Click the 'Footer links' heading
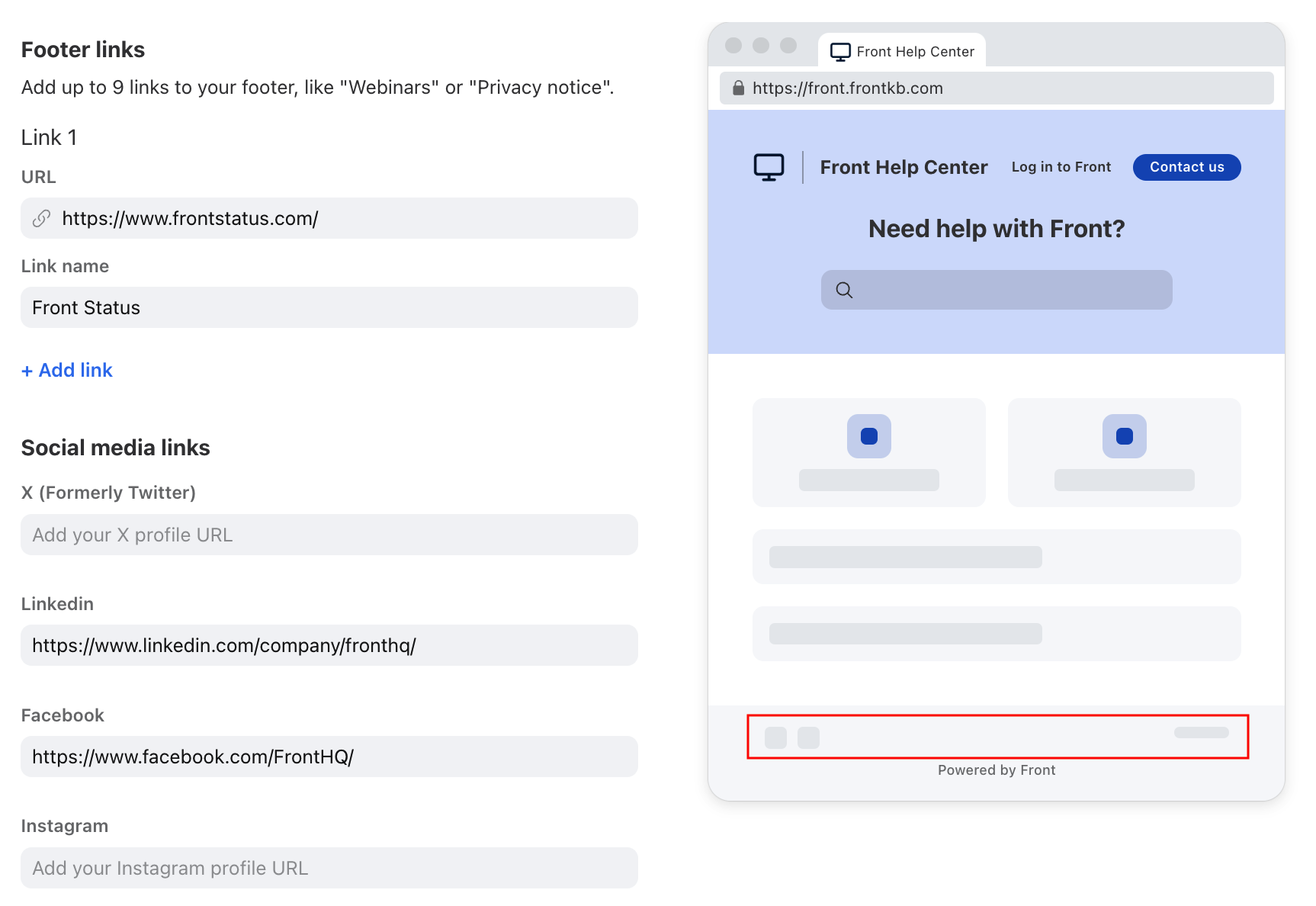The width and height of the screenshot is (1316, 906). pyautogui.click(x=83, y=50)
